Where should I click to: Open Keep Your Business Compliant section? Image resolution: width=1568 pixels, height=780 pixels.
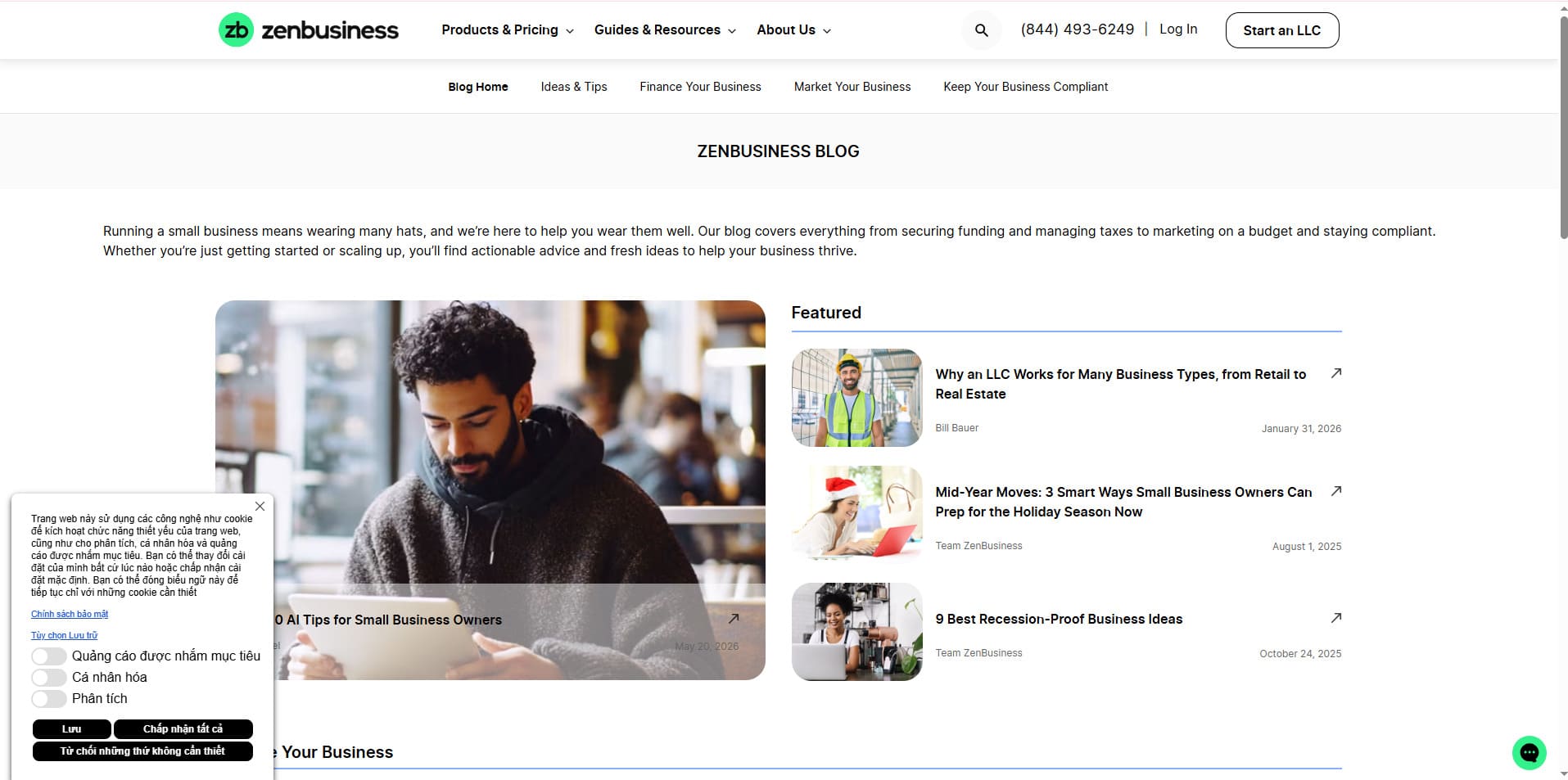(1025, 87)
